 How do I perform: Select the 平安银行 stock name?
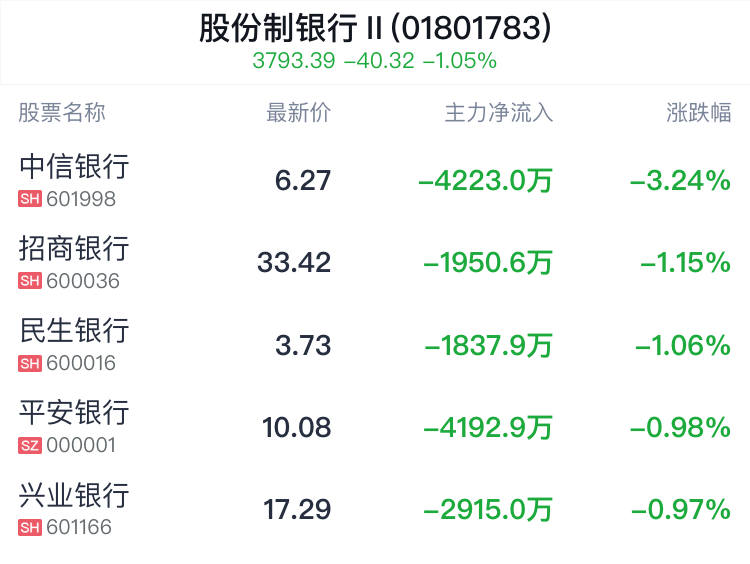point(74,412)
